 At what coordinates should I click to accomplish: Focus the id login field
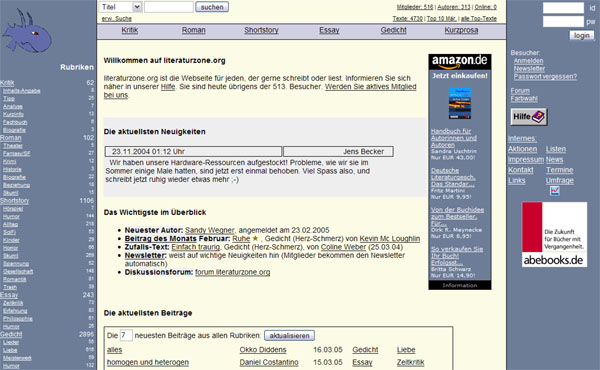point(563,8)
